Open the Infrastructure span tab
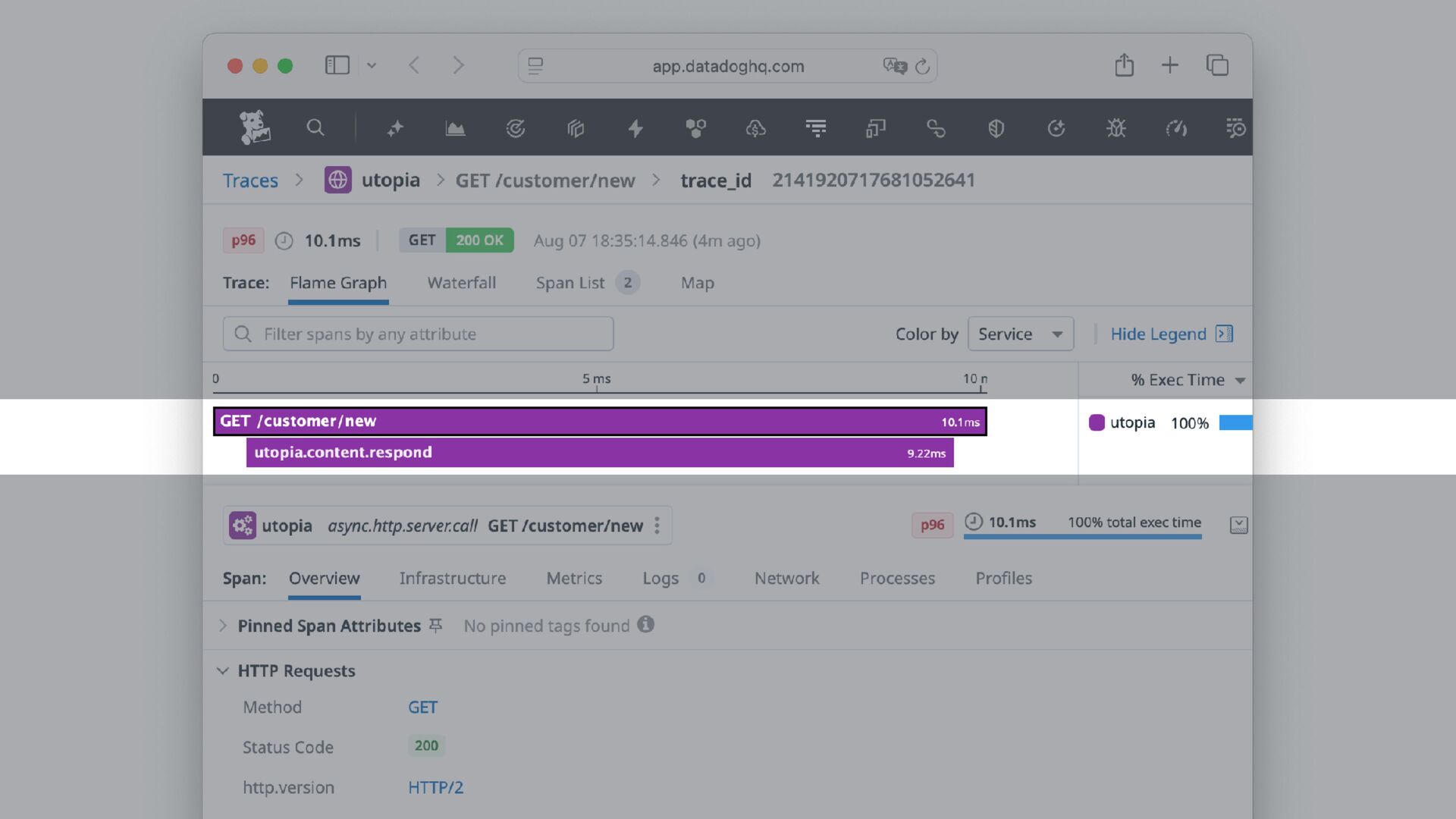The height and width of the screenshot is (819, 1456). pos(452,579)
